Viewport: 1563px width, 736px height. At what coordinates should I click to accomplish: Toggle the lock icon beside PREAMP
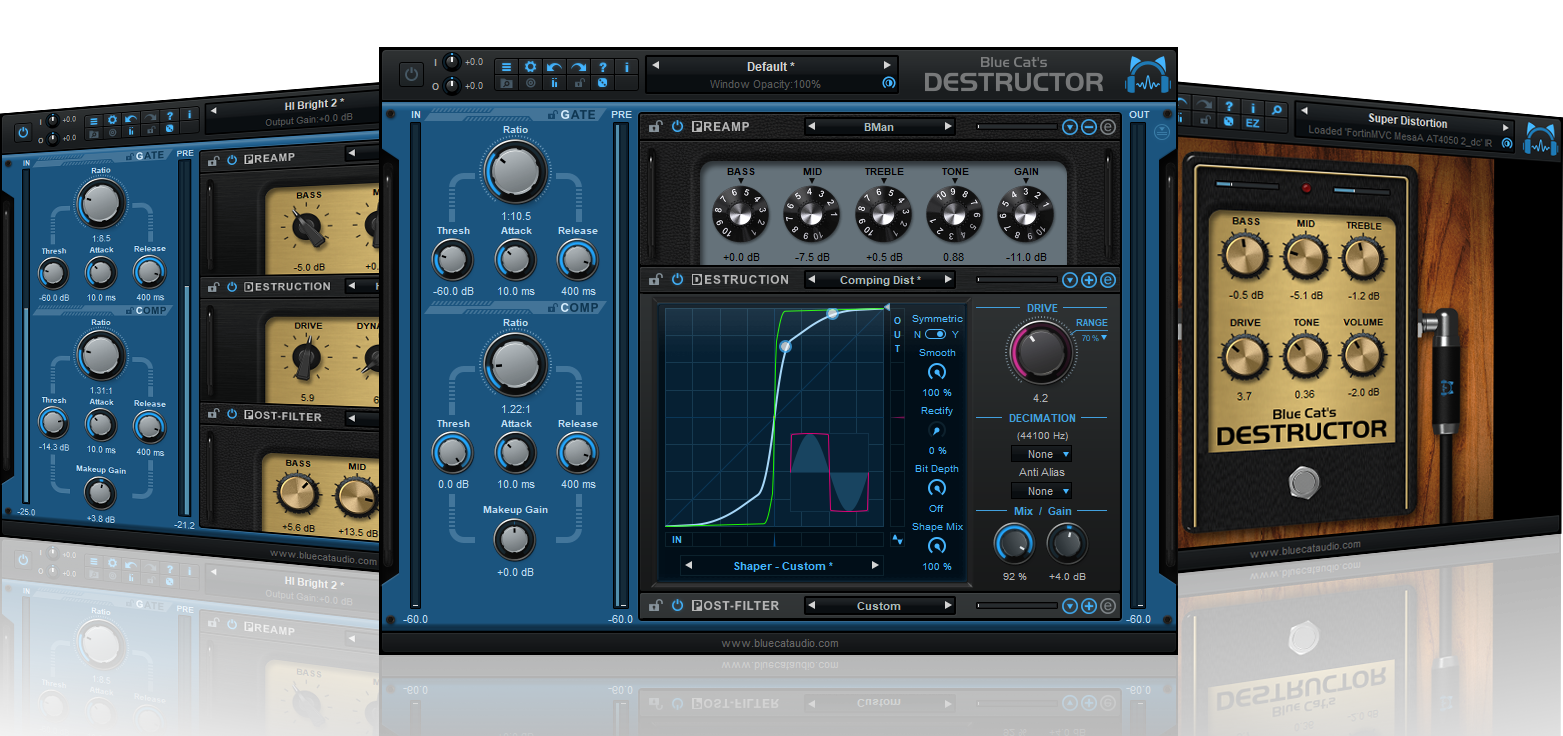click(x=655, y=126)
